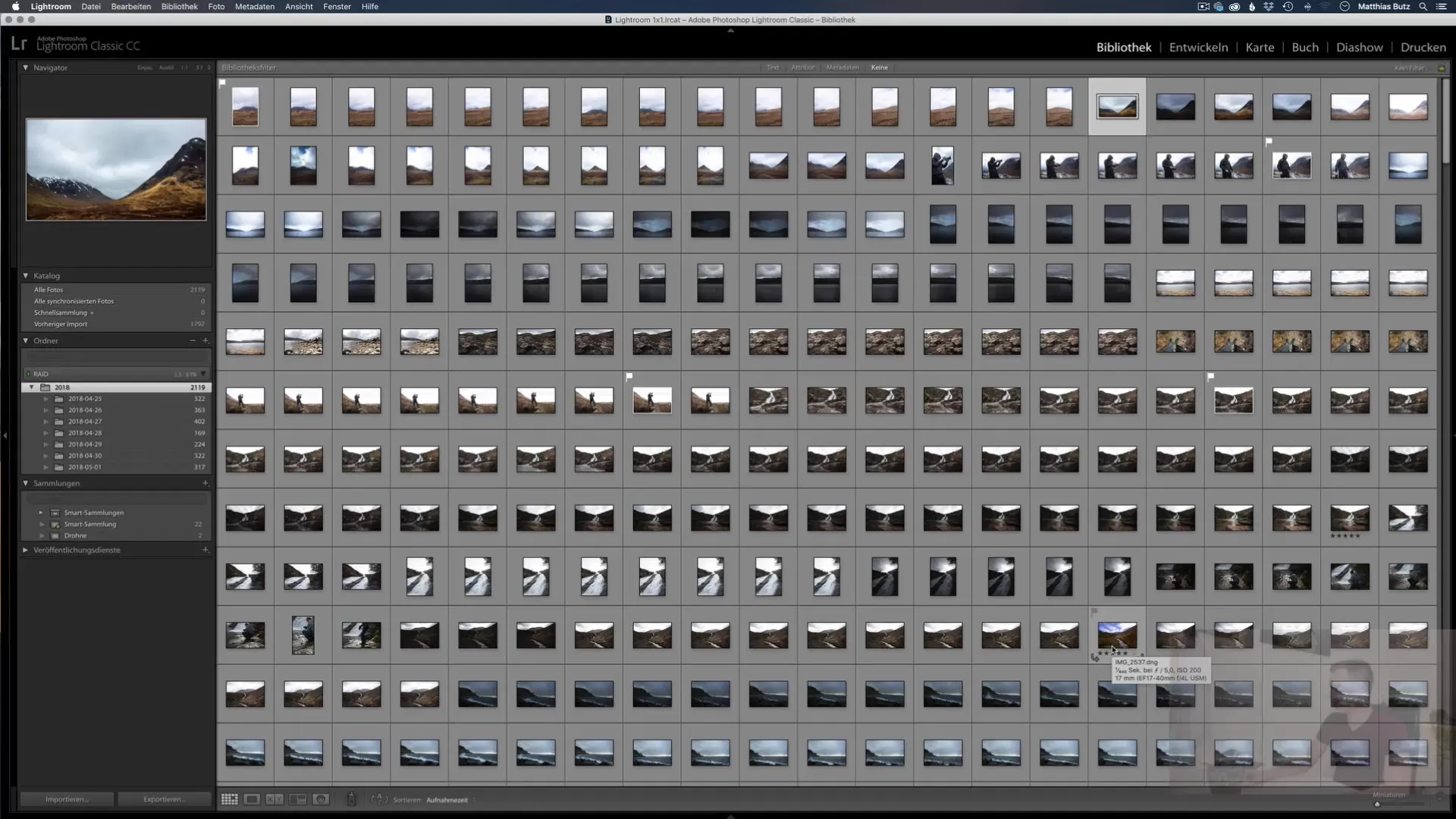Select Alle Fotos in Katalog
The width and height of the screenshot is (1456, 819).
(x=116, y=290)
